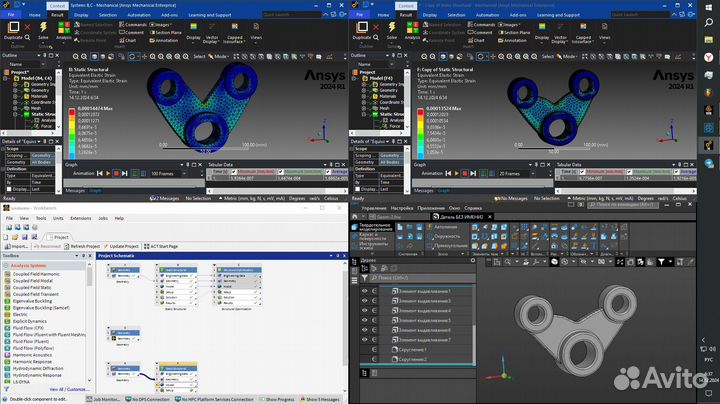
Task: Toggle Minimum checkbox in Copy of Static Structural Tabular Data
Action: click(x=582, y=172)
